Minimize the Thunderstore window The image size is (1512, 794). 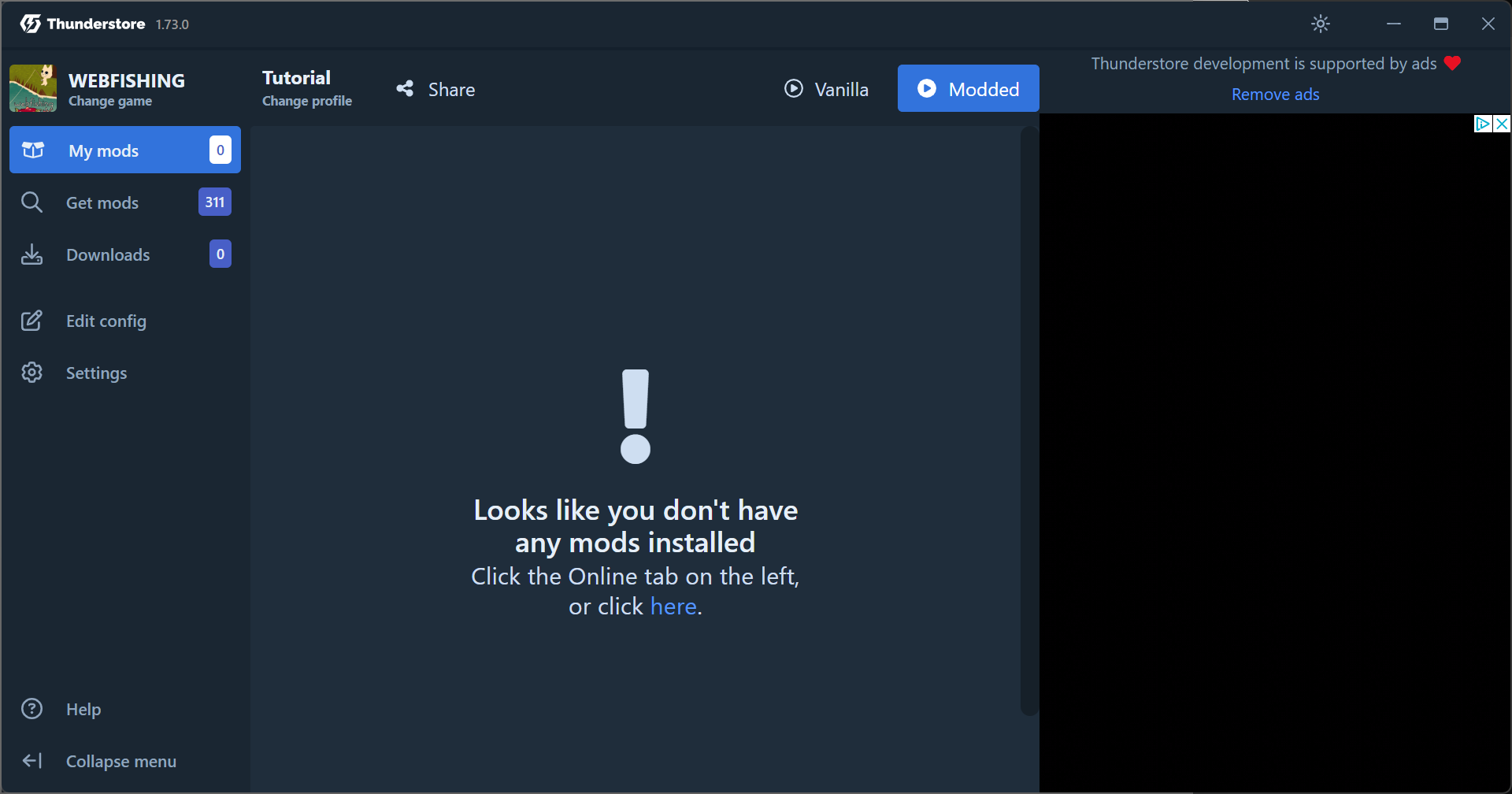tap(1394, 24)
